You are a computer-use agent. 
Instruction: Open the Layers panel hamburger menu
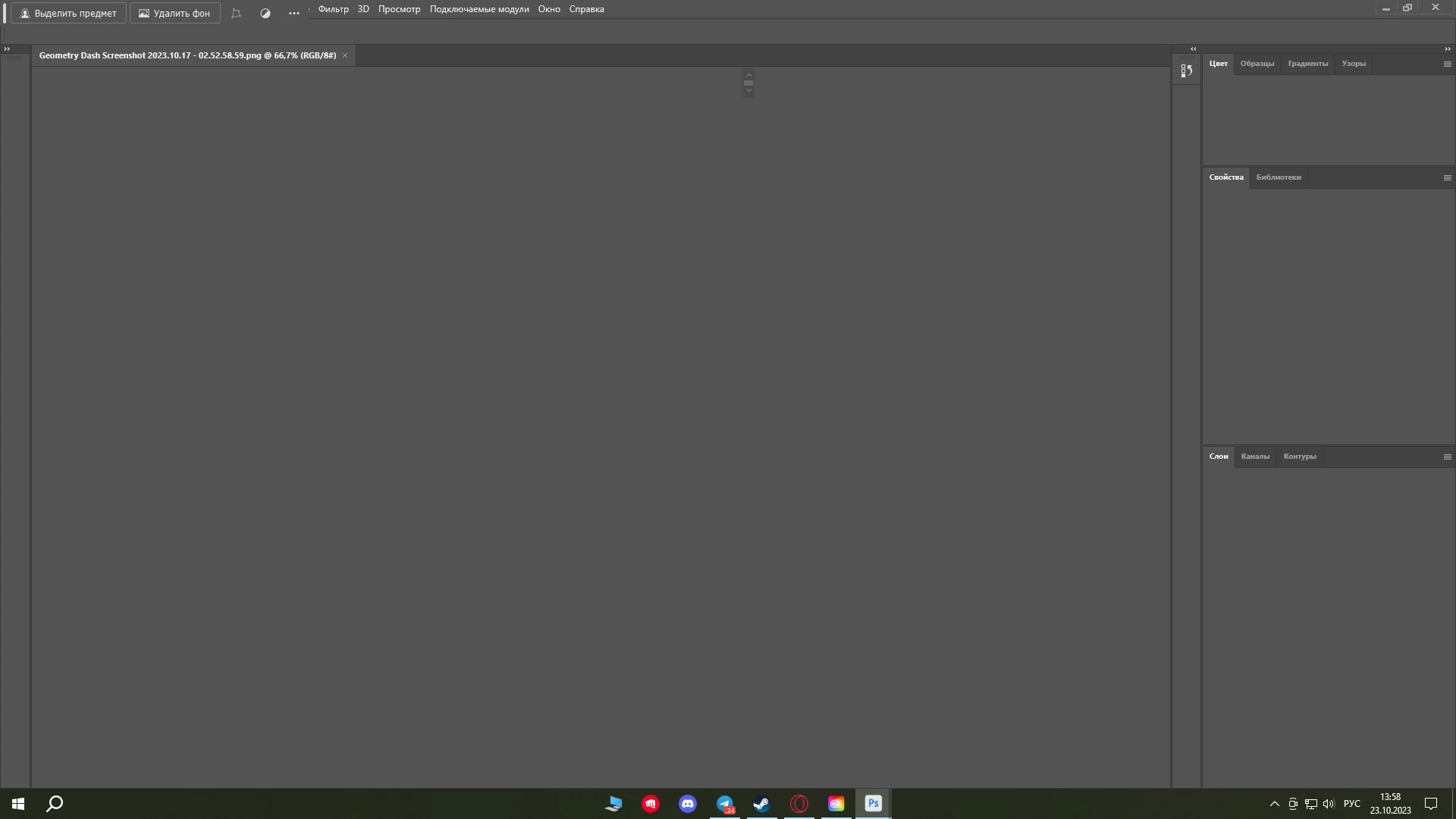point(1447,457)
